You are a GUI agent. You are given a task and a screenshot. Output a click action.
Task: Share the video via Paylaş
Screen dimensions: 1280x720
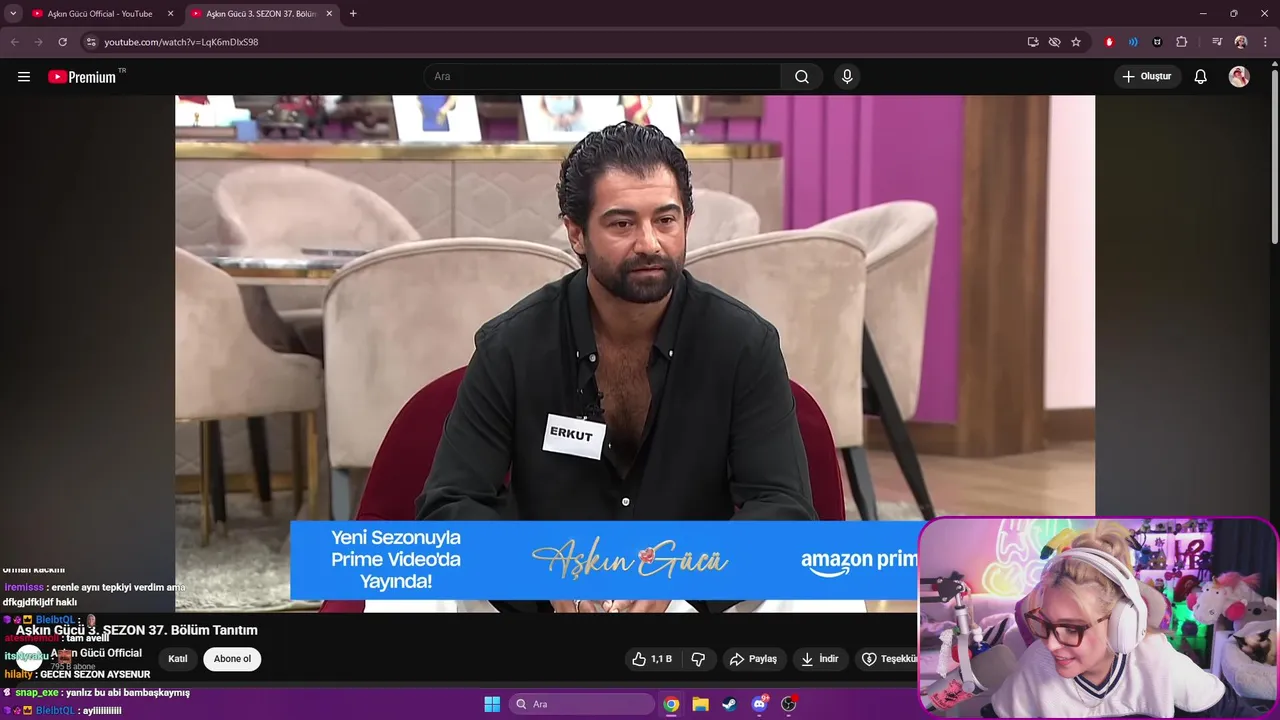pos(754,659)
